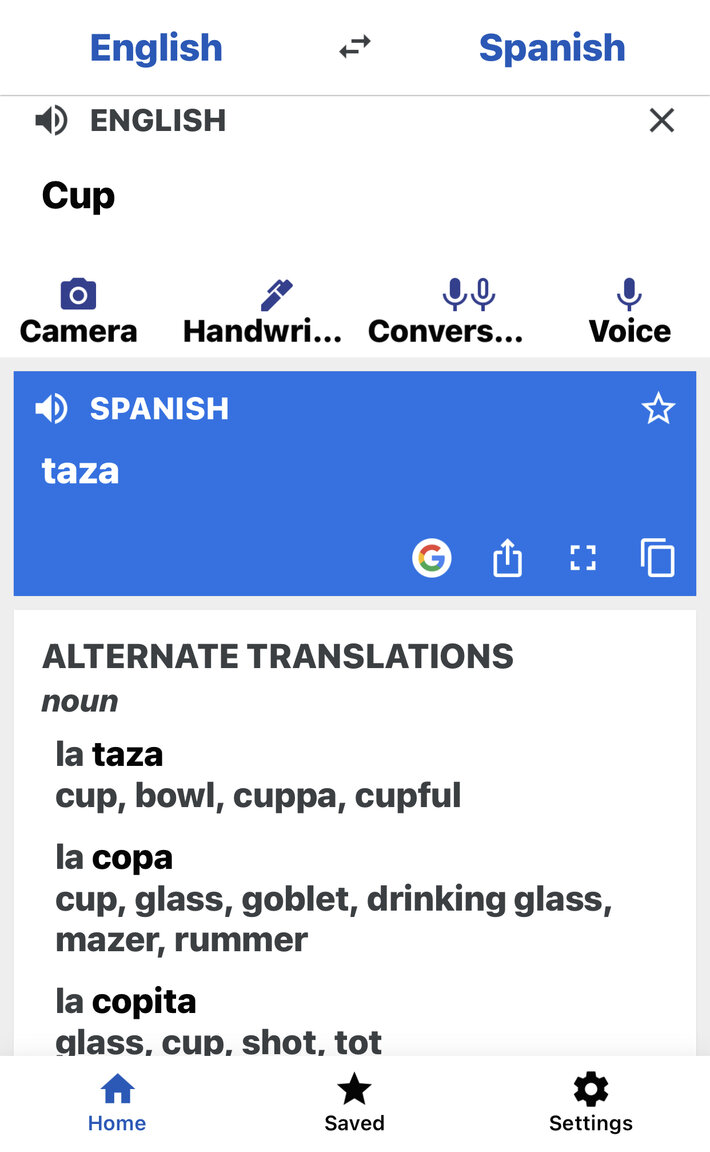Swap English and Spanish languages
Image resolution: width=710 pixels, height=1152 pixels.
355,48
